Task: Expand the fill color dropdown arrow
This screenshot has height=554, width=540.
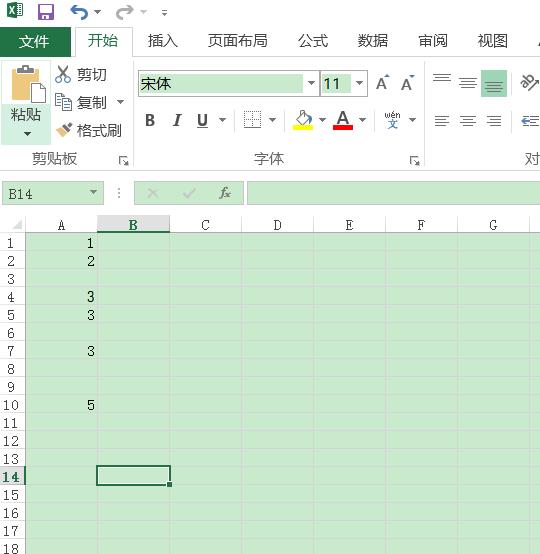Action: pos(322,120)
